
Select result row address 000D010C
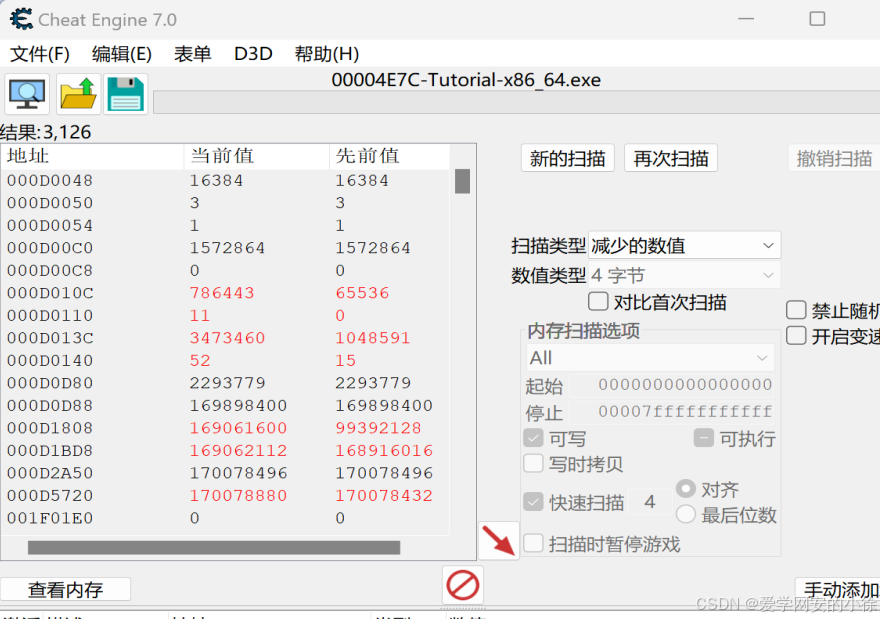point(225,293)
